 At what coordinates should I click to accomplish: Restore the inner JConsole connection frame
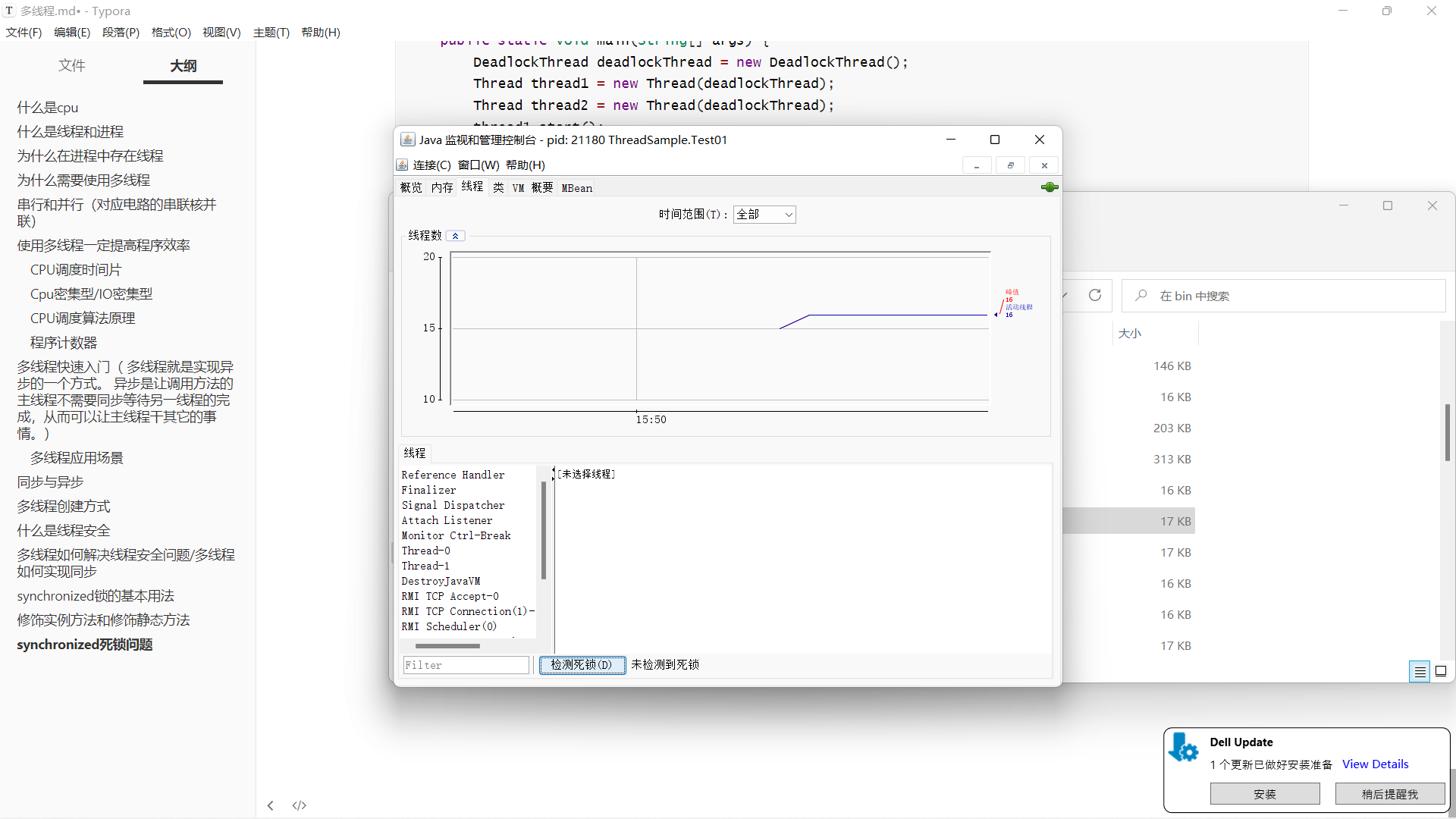[1010, 165]
